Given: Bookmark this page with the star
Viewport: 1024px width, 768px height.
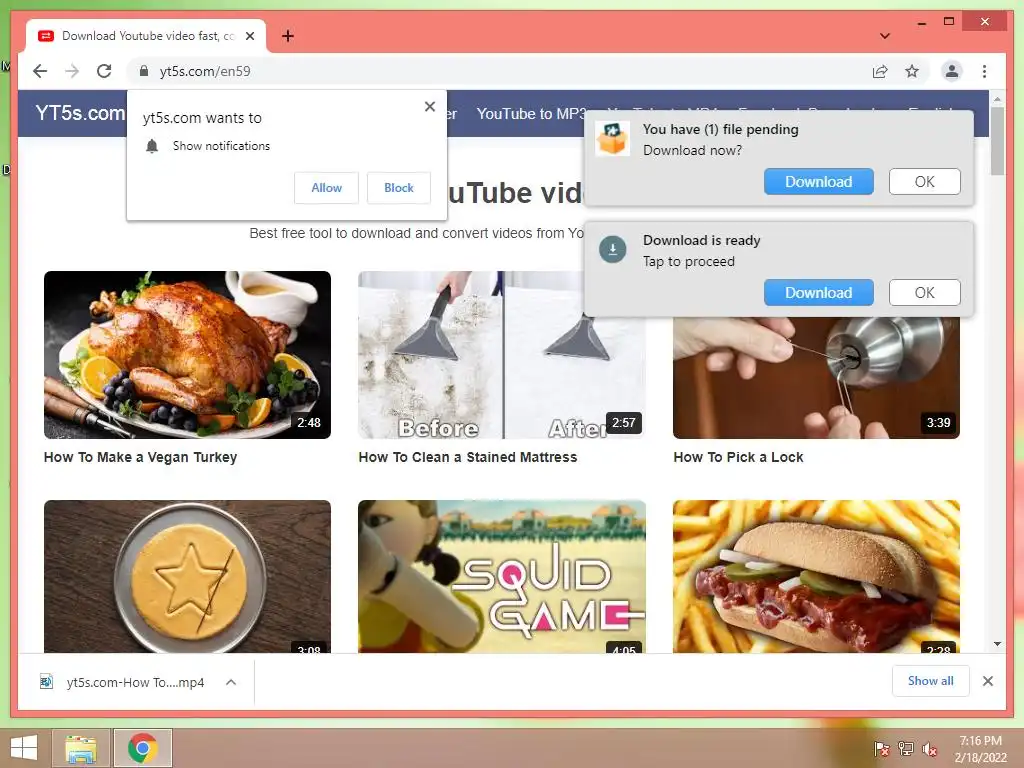Looking at the screenshot, I should (912, 71).
